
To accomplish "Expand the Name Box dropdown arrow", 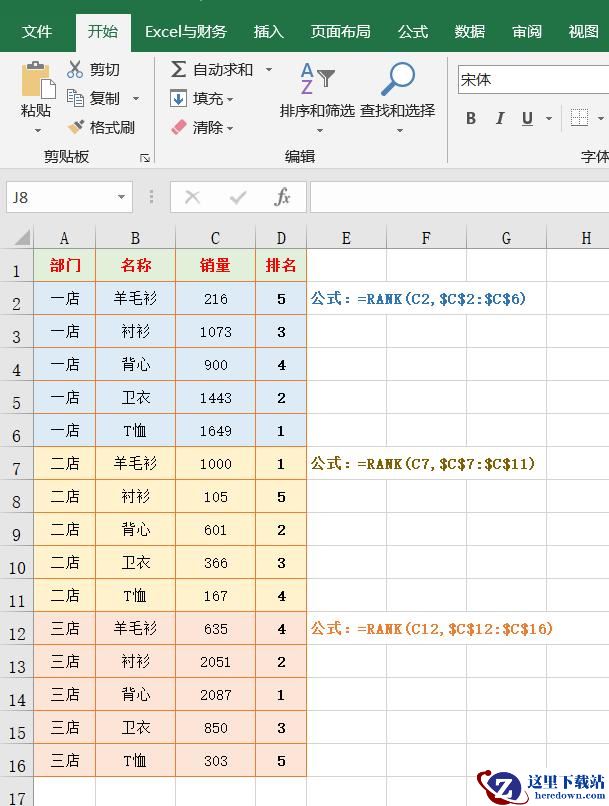I will tap(121, 197).
